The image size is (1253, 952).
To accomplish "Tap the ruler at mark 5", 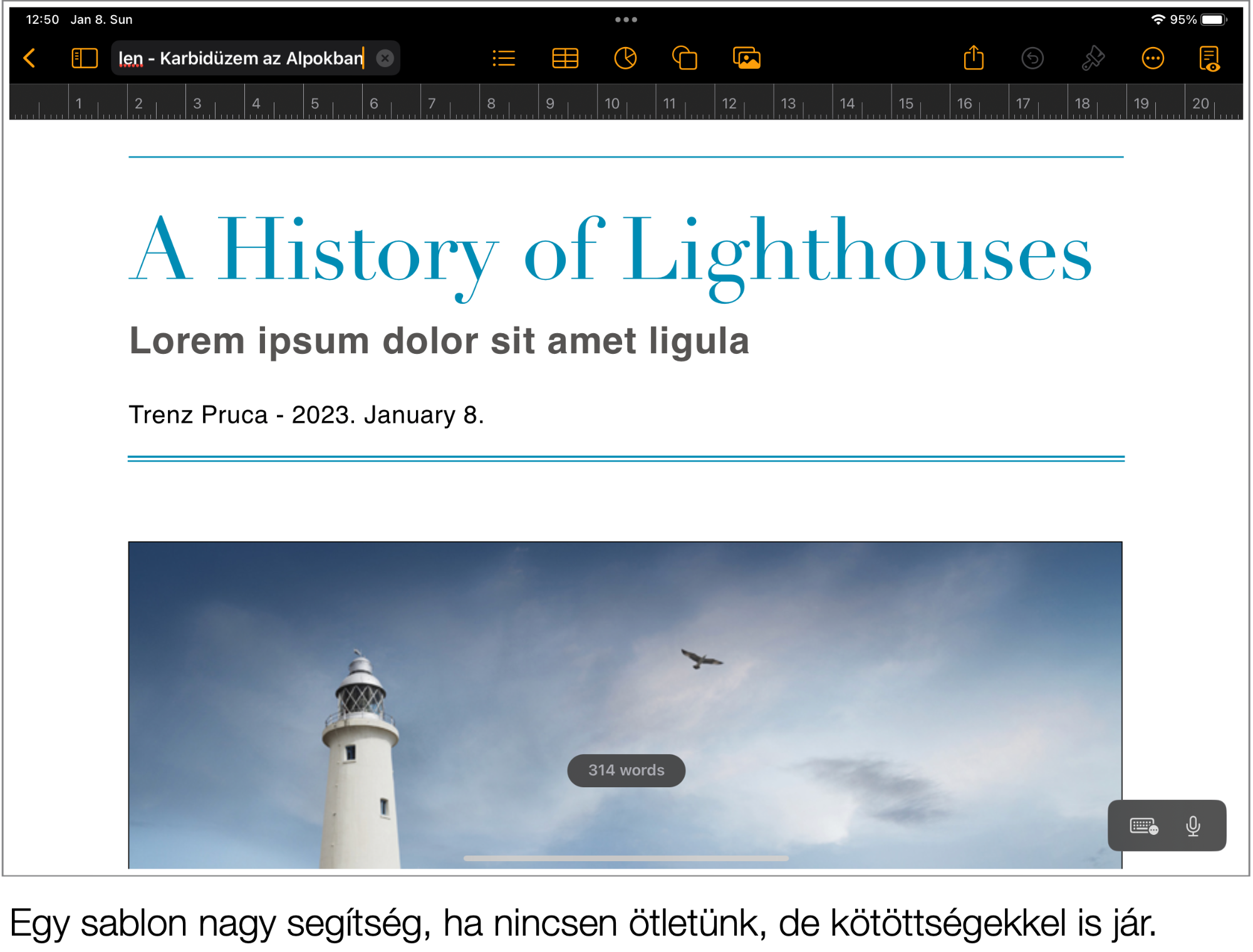I will 315,103.
